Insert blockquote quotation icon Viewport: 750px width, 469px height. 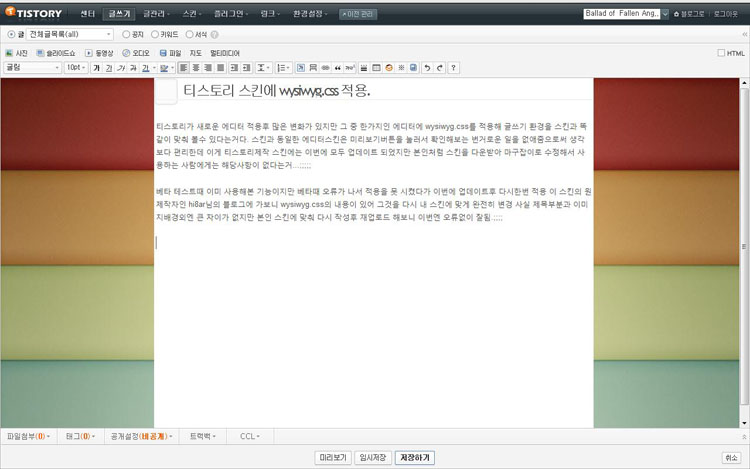[x=338, y=68]
